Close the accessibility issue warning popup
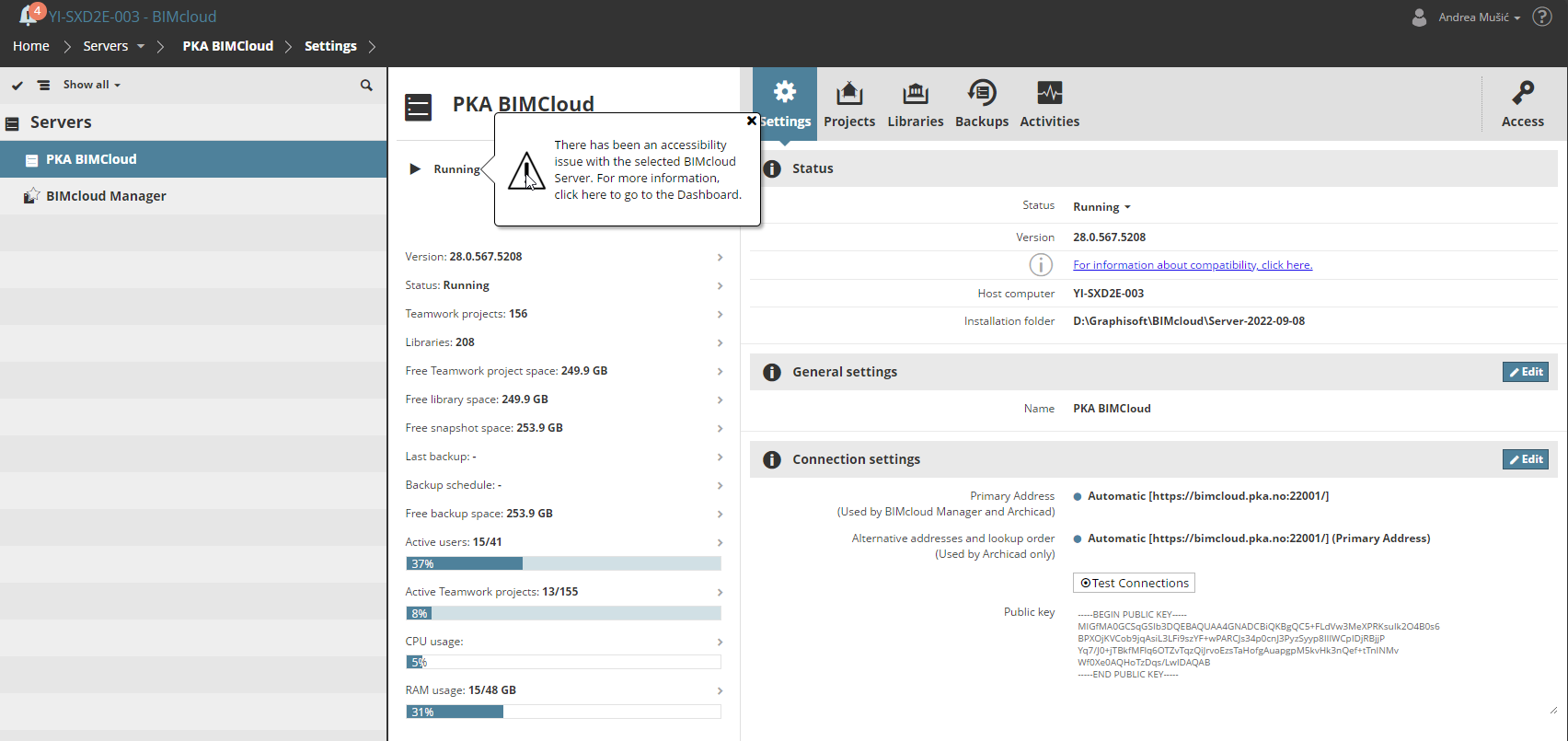1568x741 pixels. point(751,121)
